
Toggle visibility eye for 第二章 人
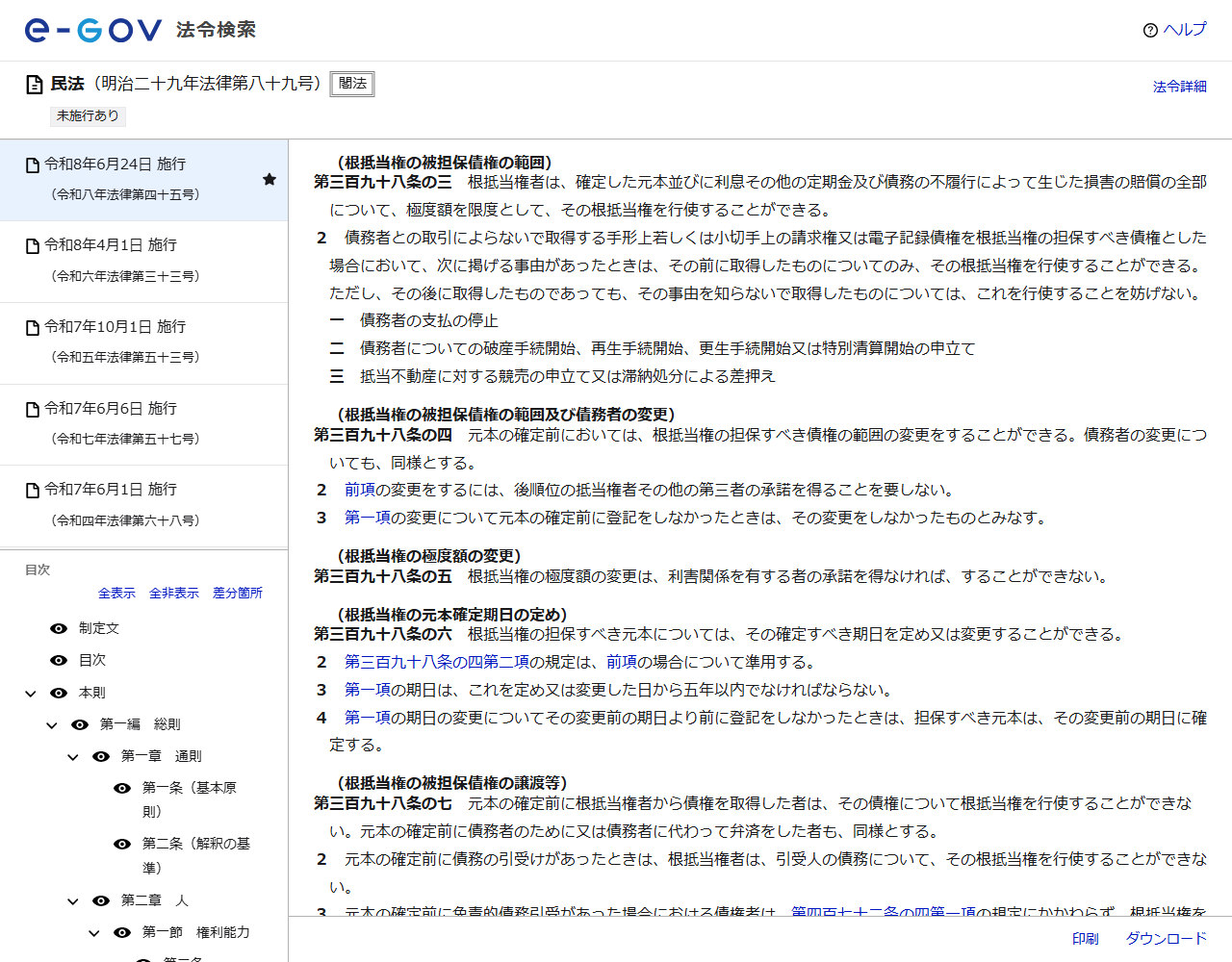[101, 900]
